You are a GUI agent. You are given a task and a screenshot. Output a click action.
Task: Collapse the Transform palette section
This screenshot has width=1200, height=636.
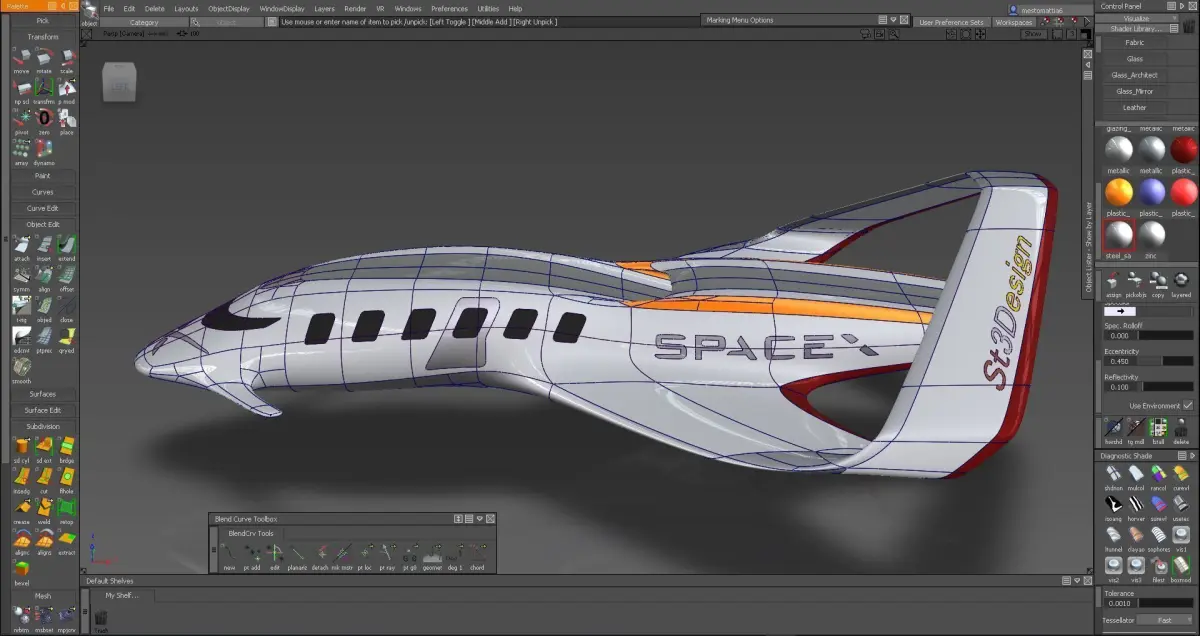pos(43,37)
